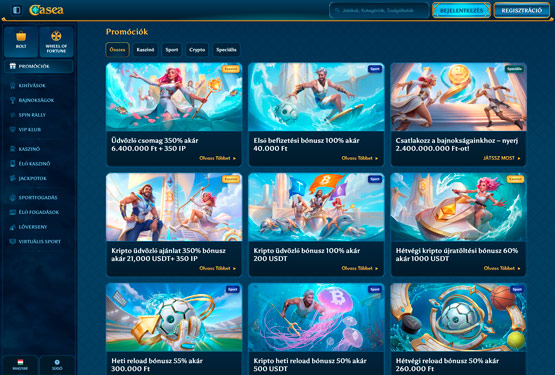The image size is (555, 375).
Task: Open the gold coin runners bajnokság image
Action: pyautogui.click(x=458, y=97)
